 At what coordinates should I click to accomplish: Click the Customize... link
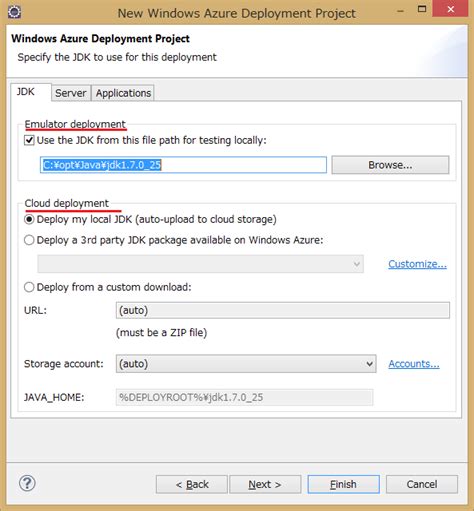pos(417,264)
